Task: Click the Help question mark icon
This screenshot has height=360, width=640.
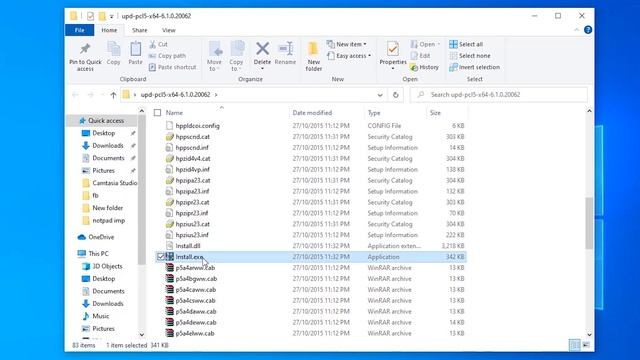Action: click(x=588, y=30)
